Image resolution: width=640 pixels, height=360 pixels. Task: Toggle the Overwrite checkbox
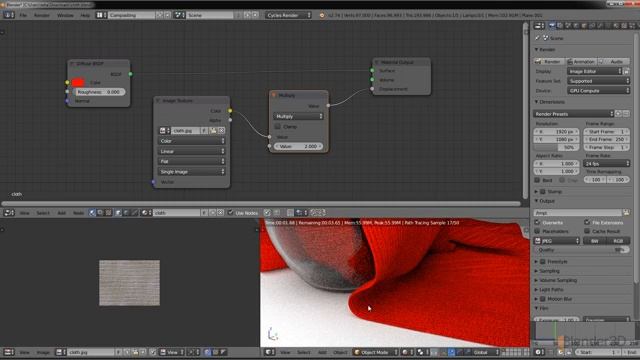click(538, 222)
